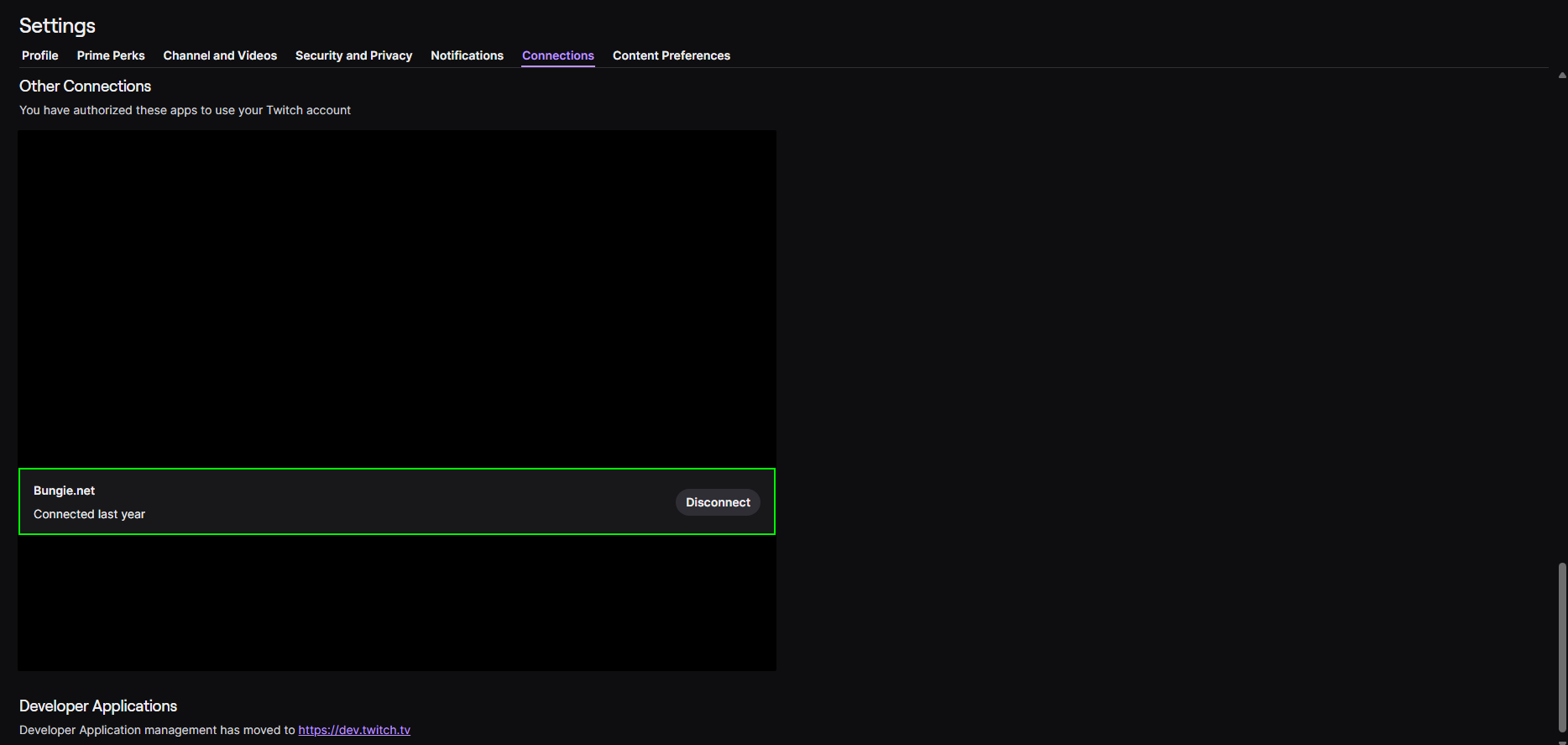
Task: Click the scrollbar up arrow
Action: pos(1561,76)
